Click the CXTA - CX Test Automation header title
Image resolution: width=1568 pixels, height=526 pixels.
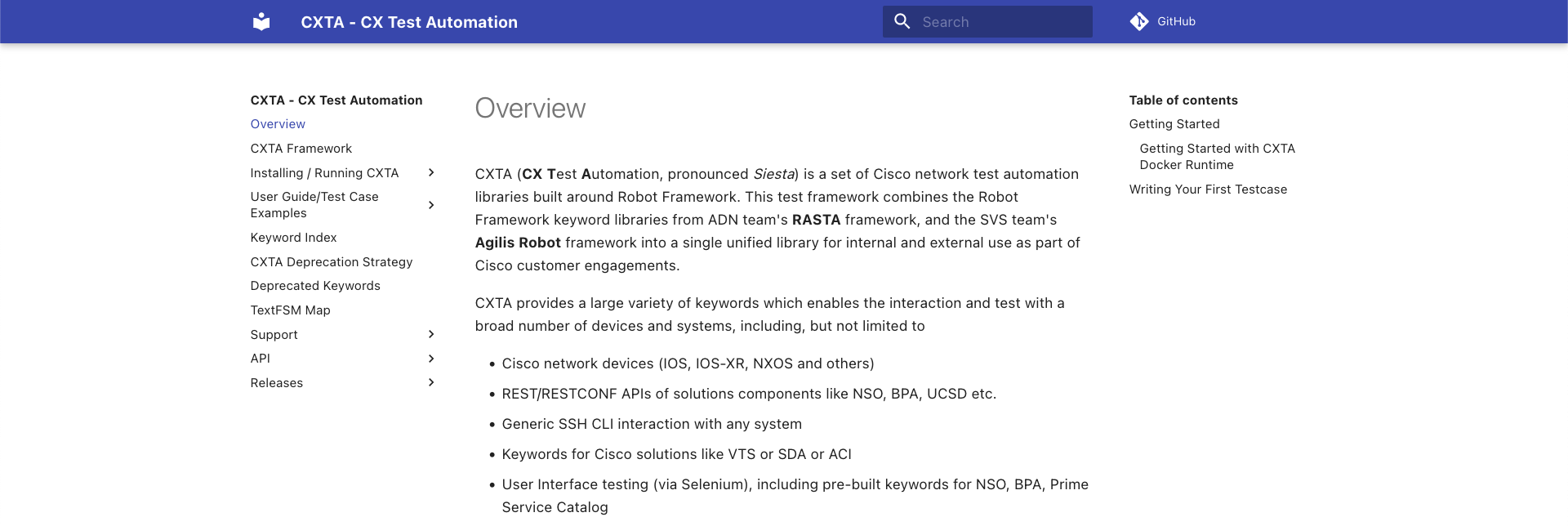click(409, 22)
